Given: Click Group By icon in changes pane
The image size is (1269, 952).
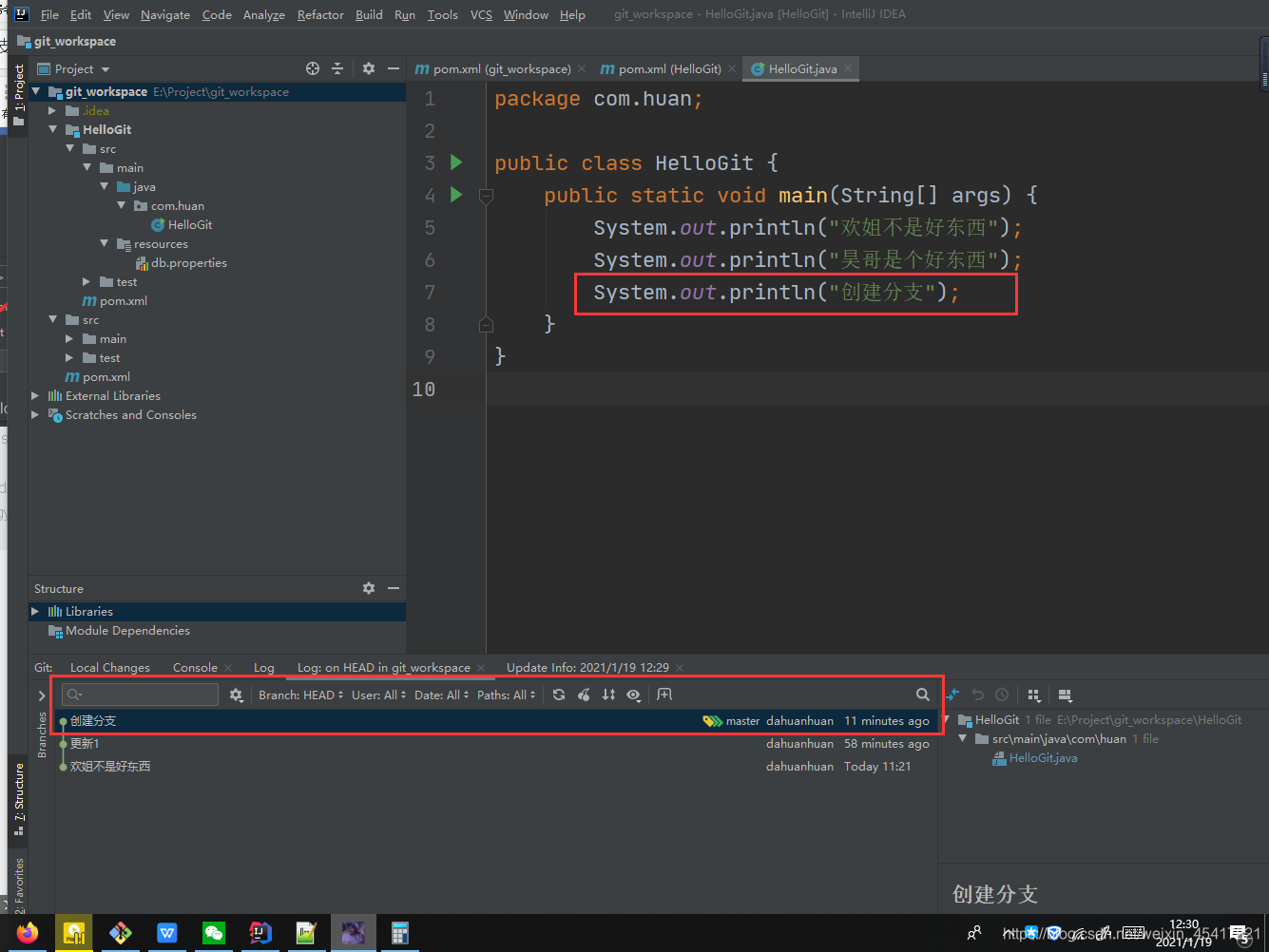Looking at the screenshot, I should click(1034, 695).
